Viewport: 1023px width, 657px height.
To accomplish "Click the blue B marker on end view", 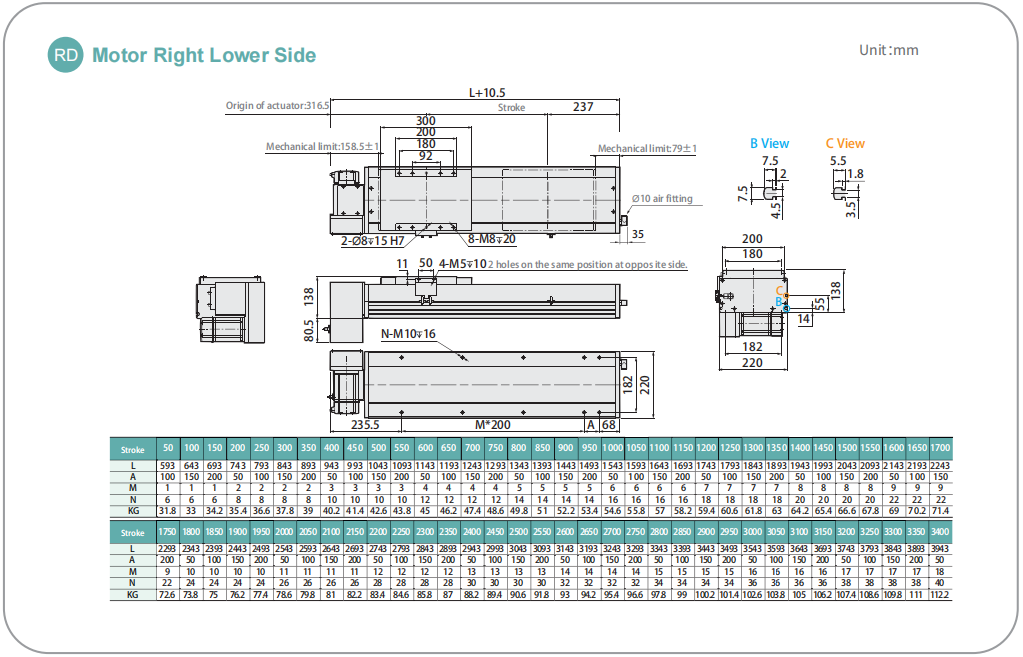I will tap(780, 301).
